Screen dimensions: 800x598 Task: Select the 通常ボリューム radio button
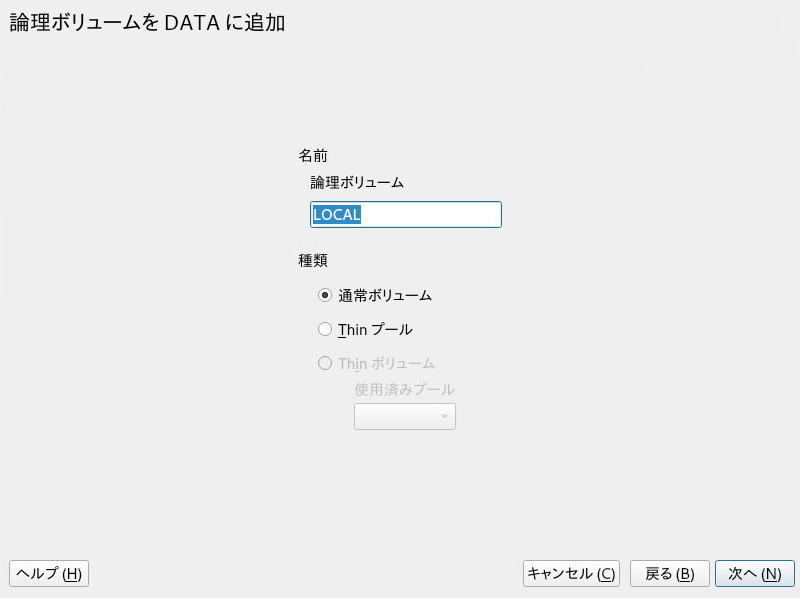tap(325, 295)
